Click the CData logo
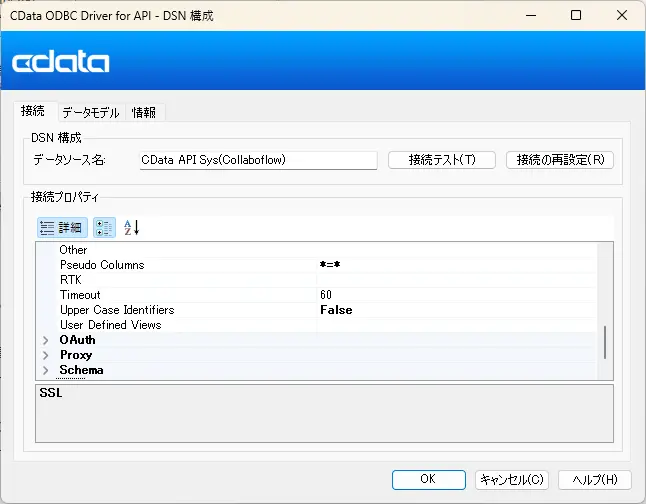The width and height of the screenshot is (646, 504). coord(61,63)
